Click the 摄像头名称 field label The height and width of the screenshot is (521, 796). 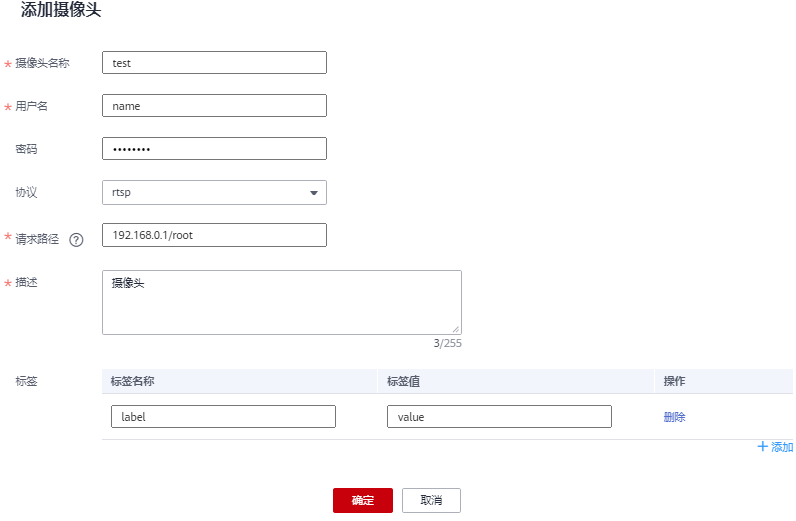(x=42, y=63)
